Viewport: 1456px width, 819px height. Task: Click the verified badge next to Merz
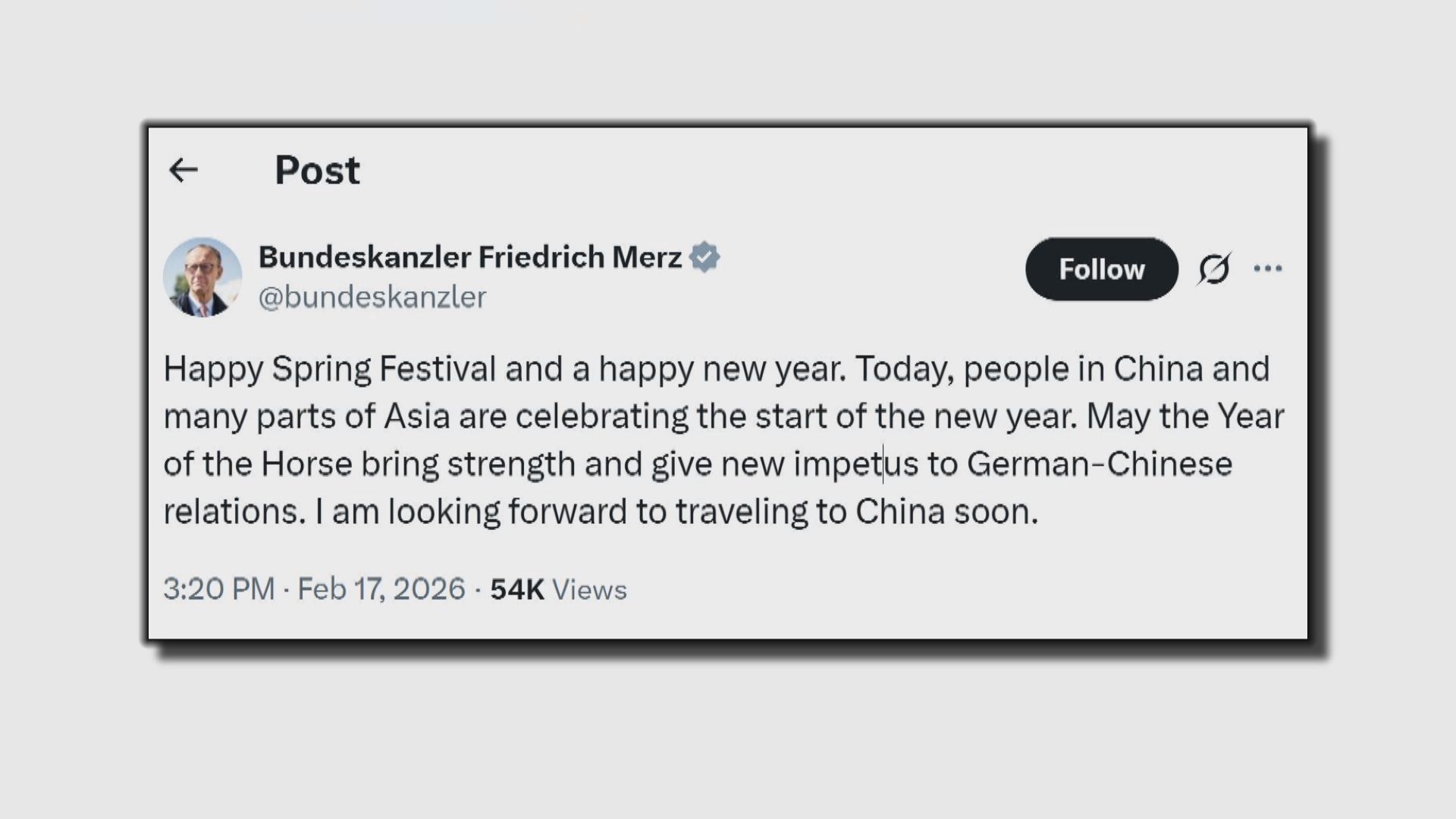click(704, 257)
